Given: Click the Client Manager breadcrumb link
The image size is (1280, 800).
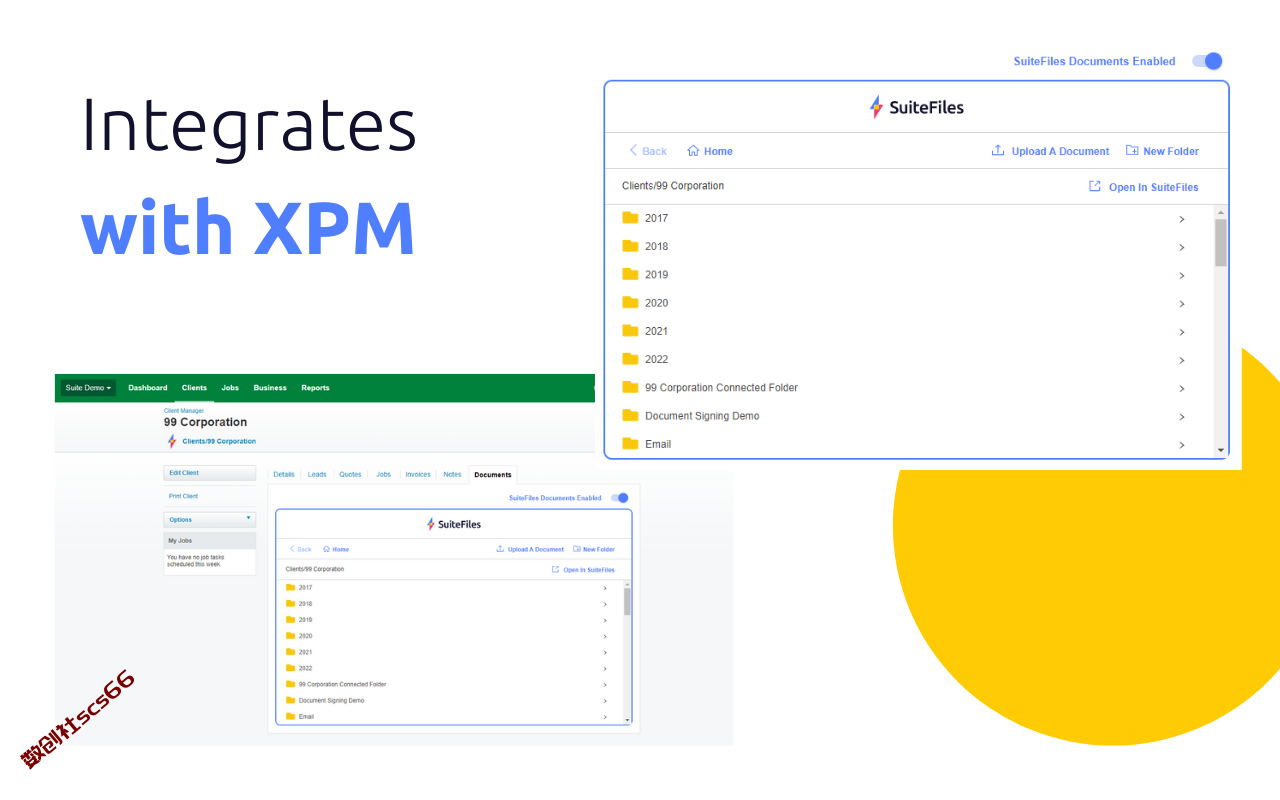Looking at the screenshot, I should pyautogui.click(x=184, y=410).
